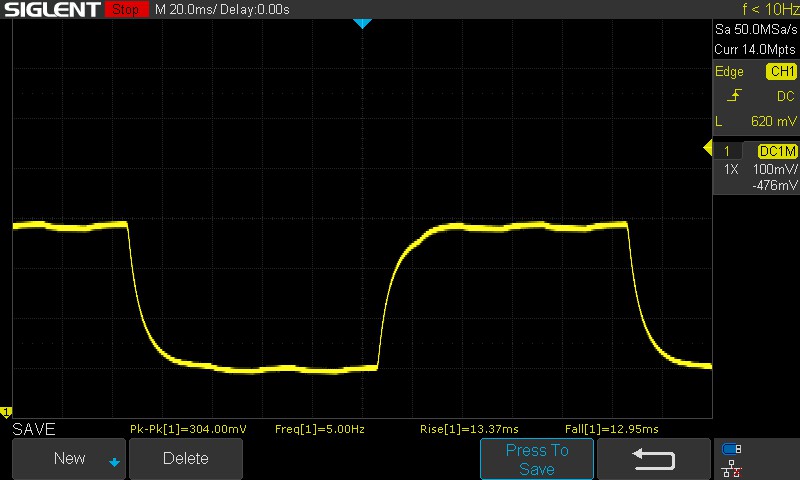
Task: Click the USB device status icon
Action: (731, 449)
